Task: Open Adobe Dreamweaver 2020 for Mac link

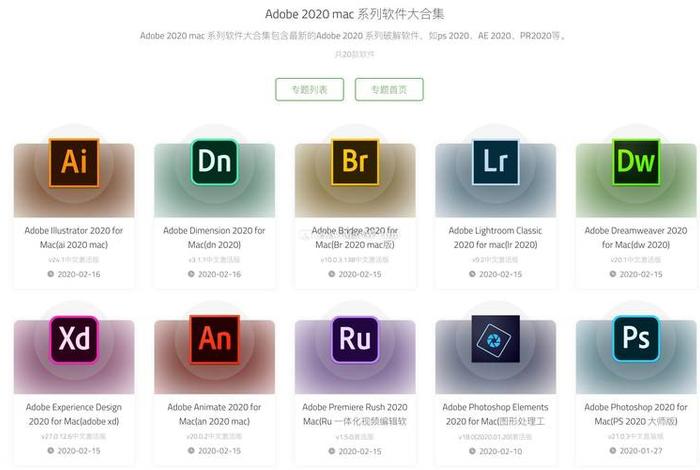Action: click(636, 237)
